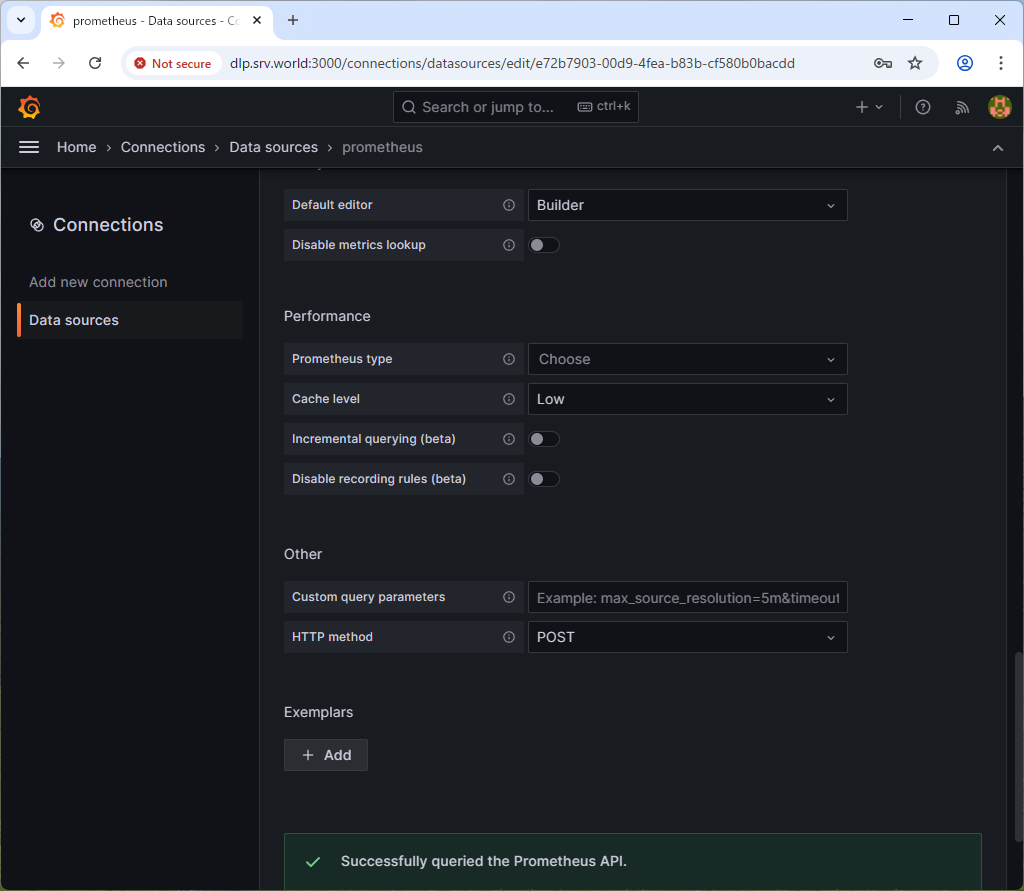This screenshot has width=1024, height=891.
Task: Click the plus new-item icon in top bar
Action: [x=862, y=107]
